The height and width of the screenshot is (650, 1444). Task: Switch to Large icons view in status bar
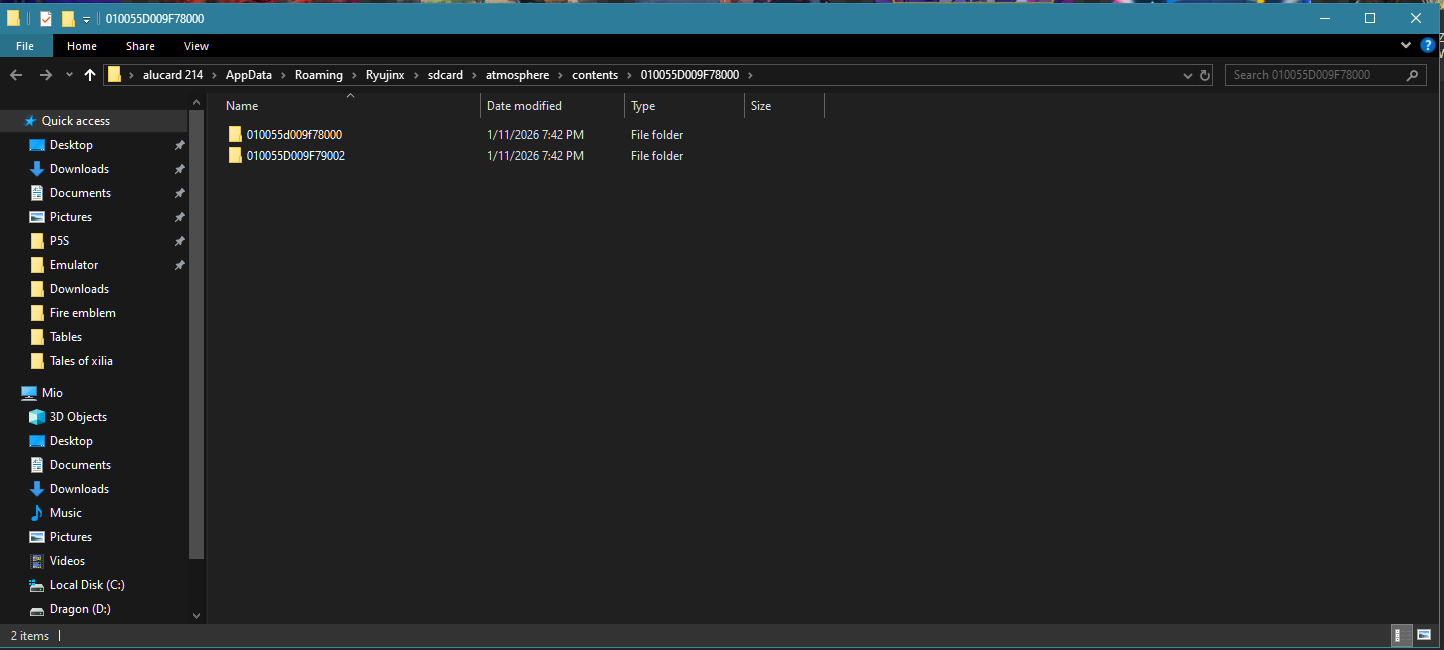coord(1424,636)
